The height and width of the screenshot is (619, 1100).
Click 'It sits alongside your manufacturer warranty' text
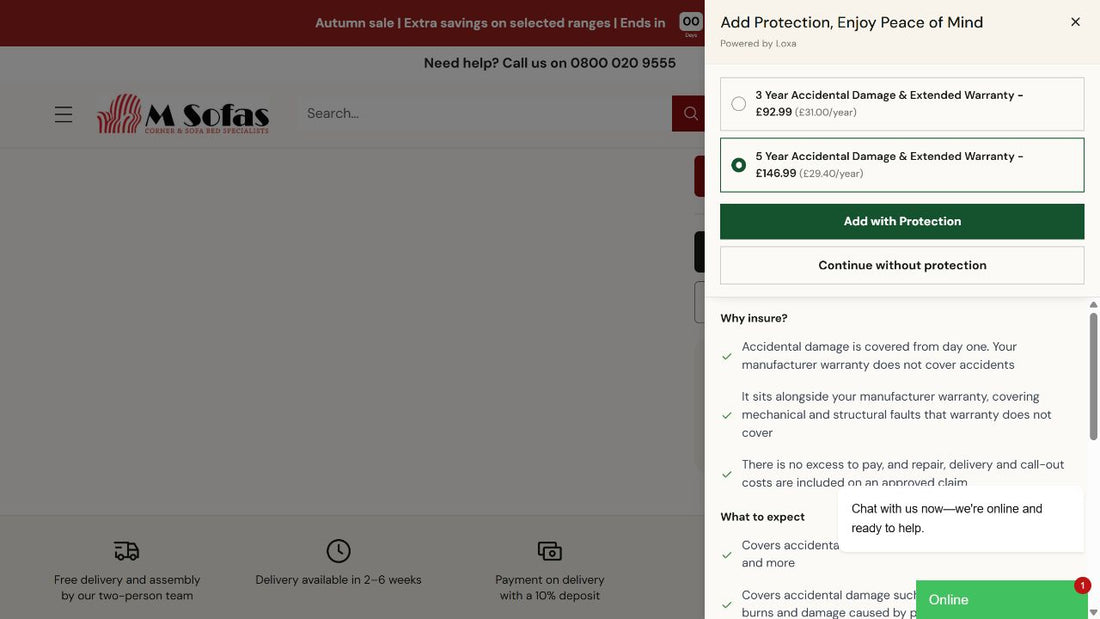tap(897, 415)
